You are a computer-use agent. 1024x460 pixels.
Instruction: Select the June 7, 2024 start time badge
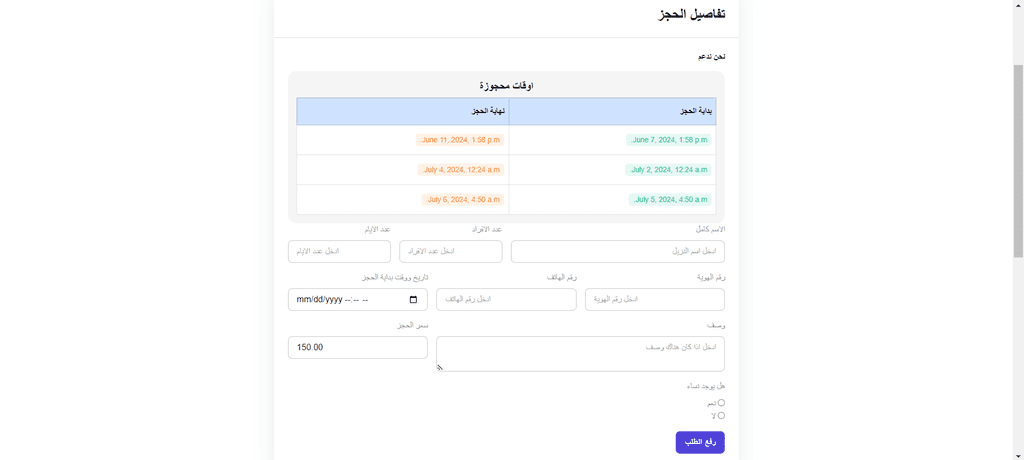pos(669,140)
